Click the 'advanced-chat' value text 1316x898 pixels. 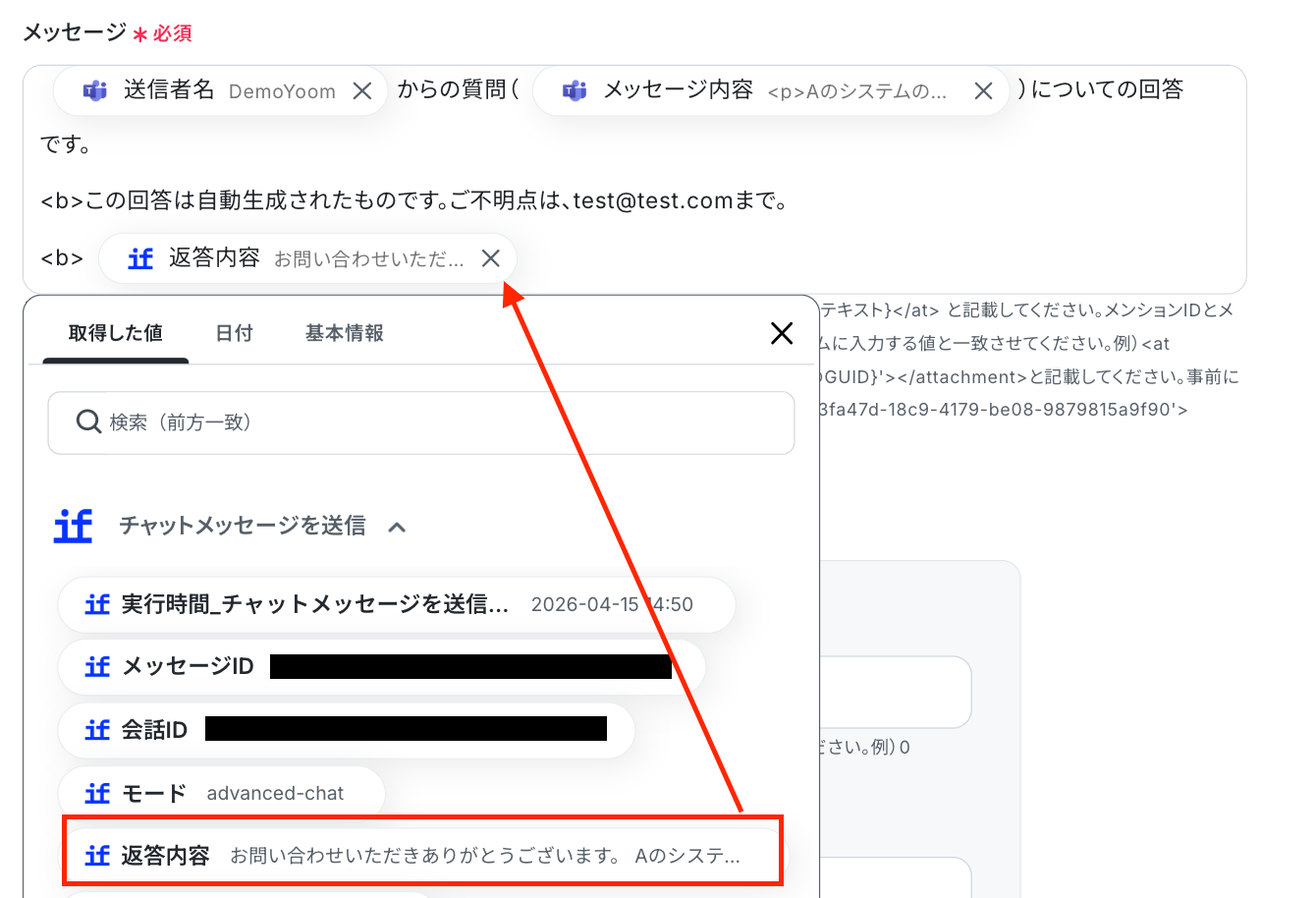pyautogui.click(x=275, y=793)
